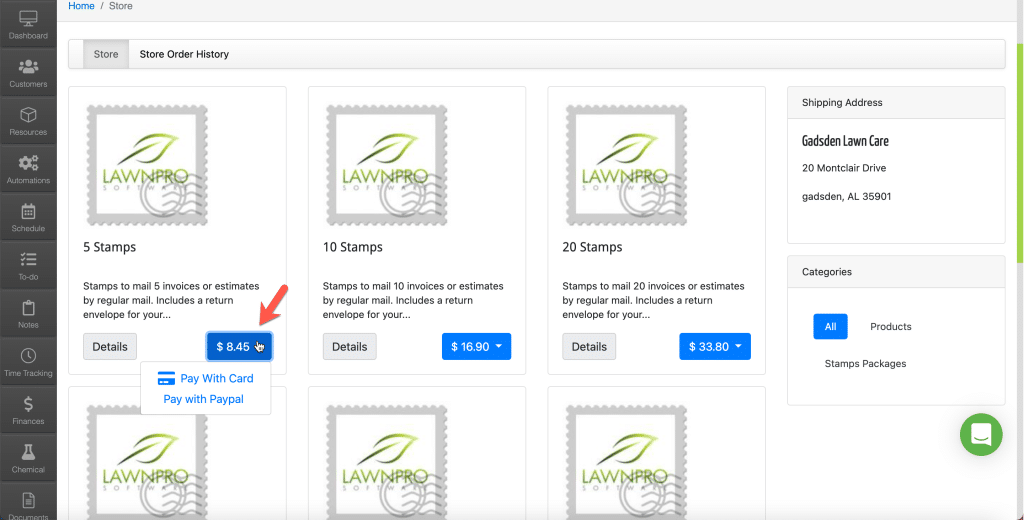View Details for 20 Stamps

click(x=589, y=347)
